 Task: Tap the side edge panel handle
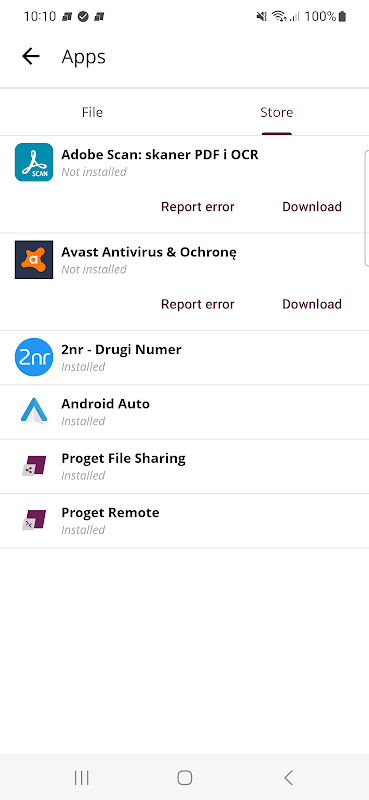pyautogui.click(x=366, y=208)
